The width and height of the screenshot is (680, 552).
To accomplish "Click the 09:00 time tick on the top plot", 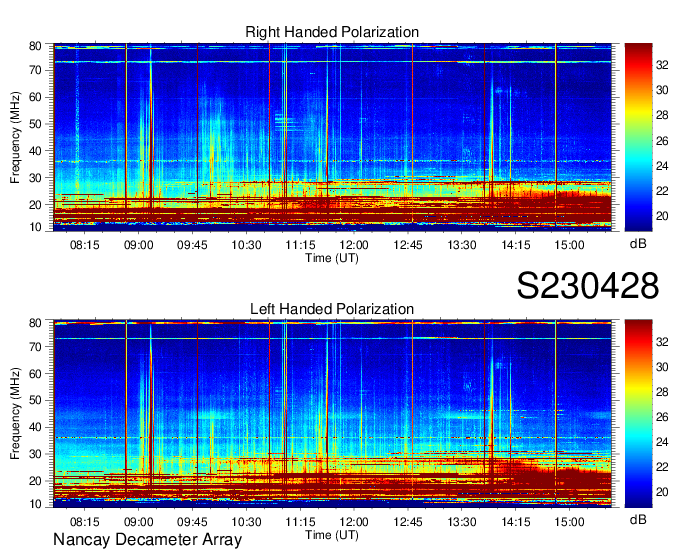I will [138, 245].
